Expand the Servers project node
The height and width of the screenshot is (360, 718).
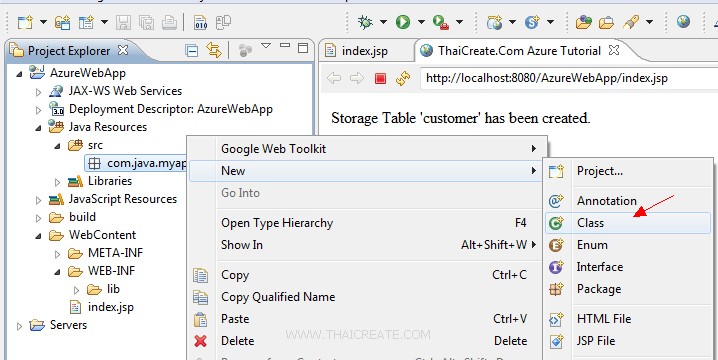19,326
